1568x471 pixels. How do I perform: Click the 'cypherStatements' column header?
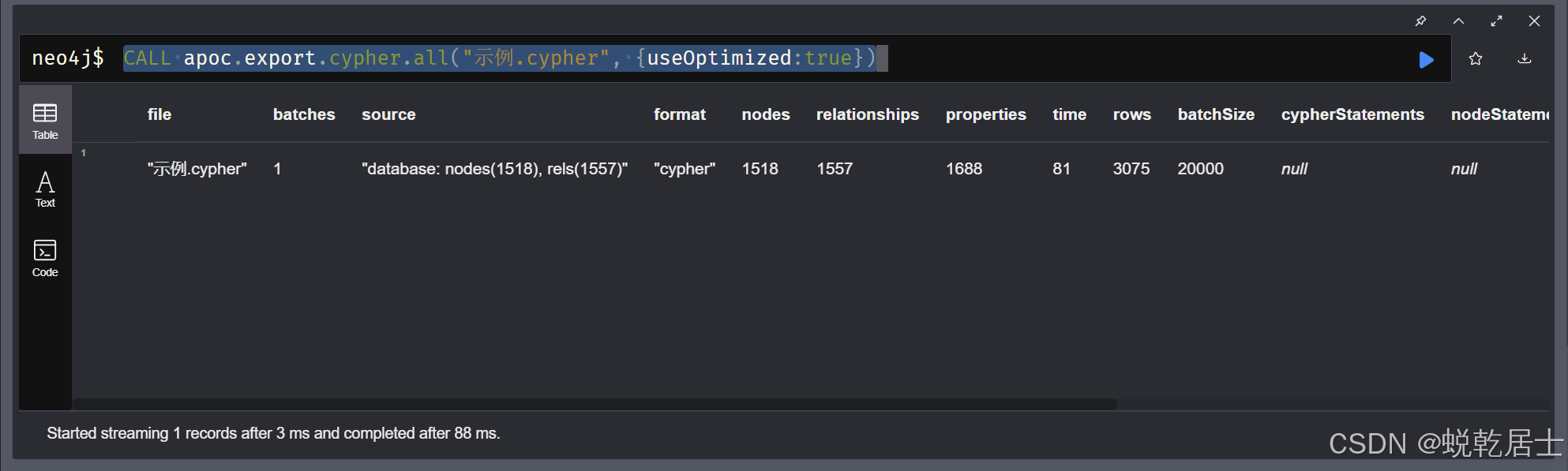[x=1352, y=114]
